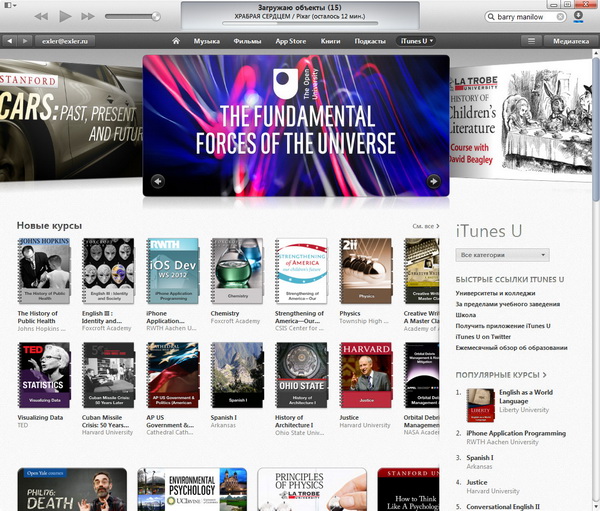Viewport: 600px width, 511px height.
Task: Click the barry manilow search field
Action: (527, 18)
